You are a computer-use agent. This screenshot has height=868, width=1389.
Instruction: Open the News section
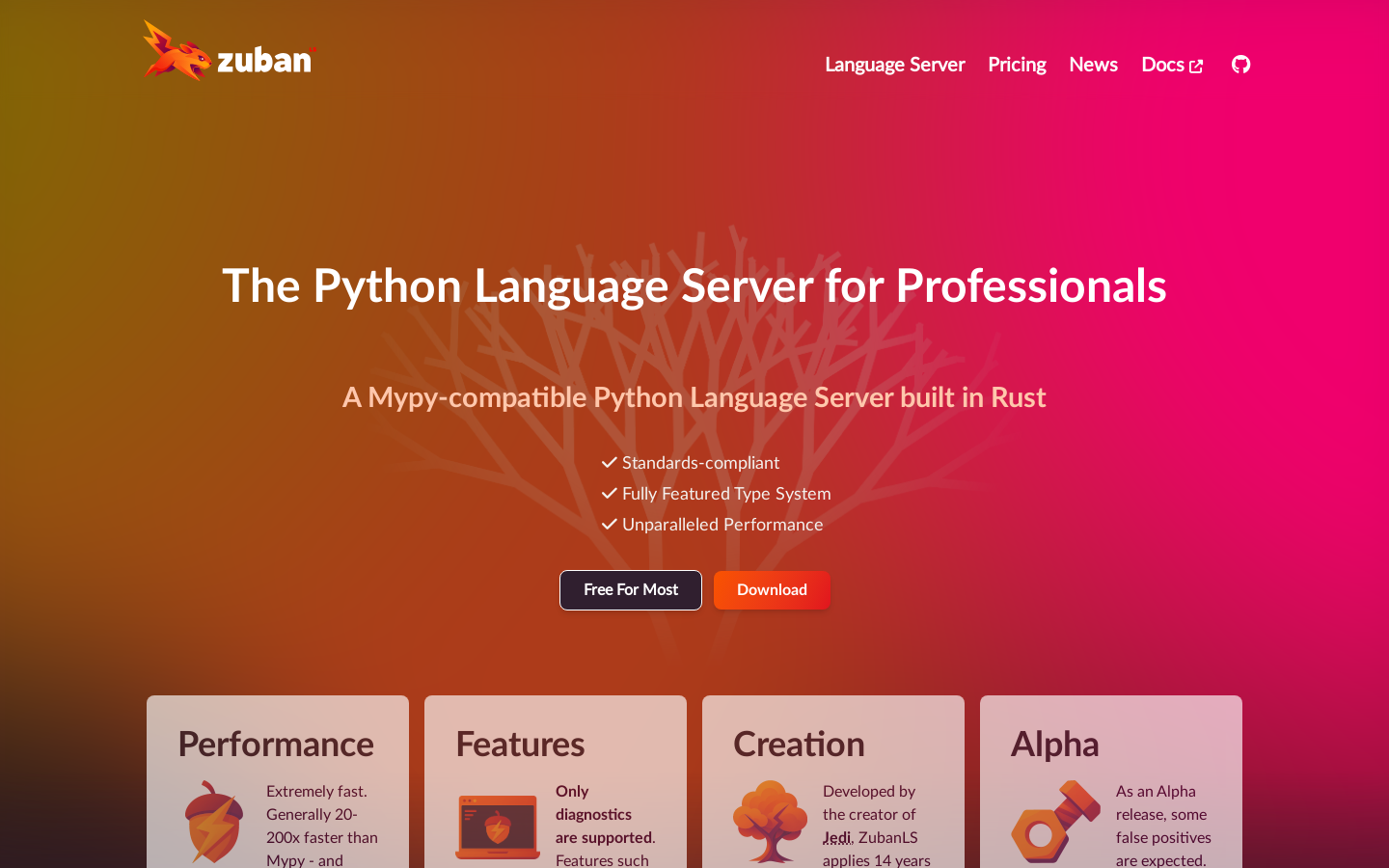click(x=1093, y=65)
